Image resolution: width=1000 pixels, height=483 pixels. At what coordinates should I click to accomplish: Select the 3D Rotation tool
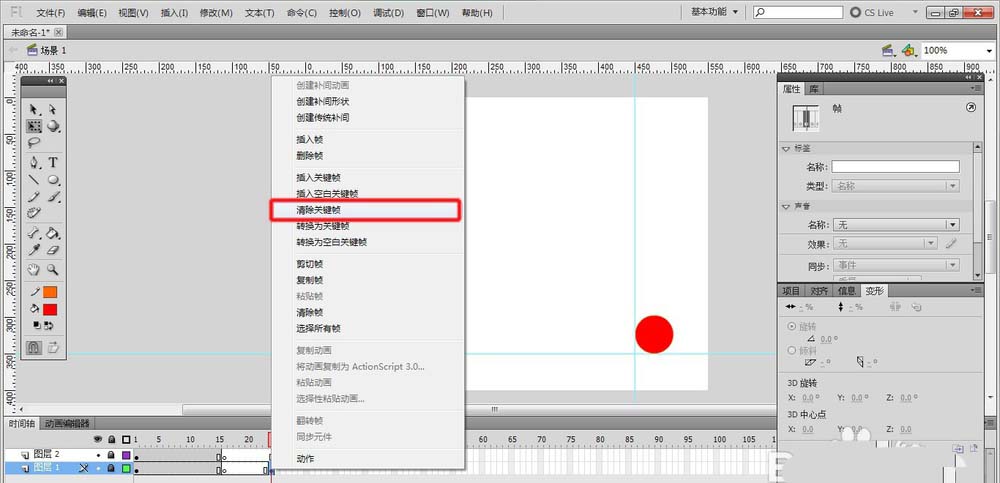point(54,126)
